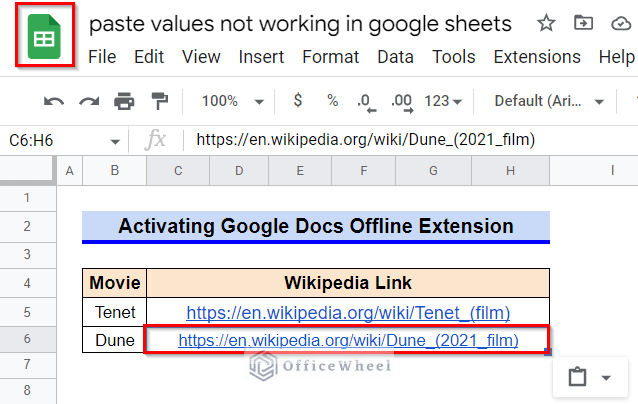The width and height of the screenshot is (638, 404).
Task: Open the 100% zoom dropdown
Action: click(x=232, y=101)
